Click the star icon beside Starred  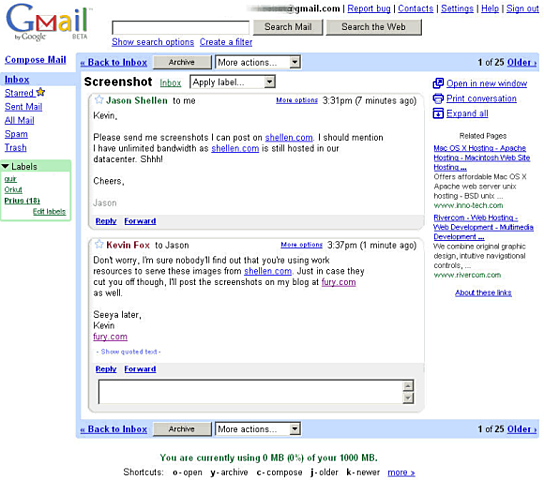pos(41,92)
